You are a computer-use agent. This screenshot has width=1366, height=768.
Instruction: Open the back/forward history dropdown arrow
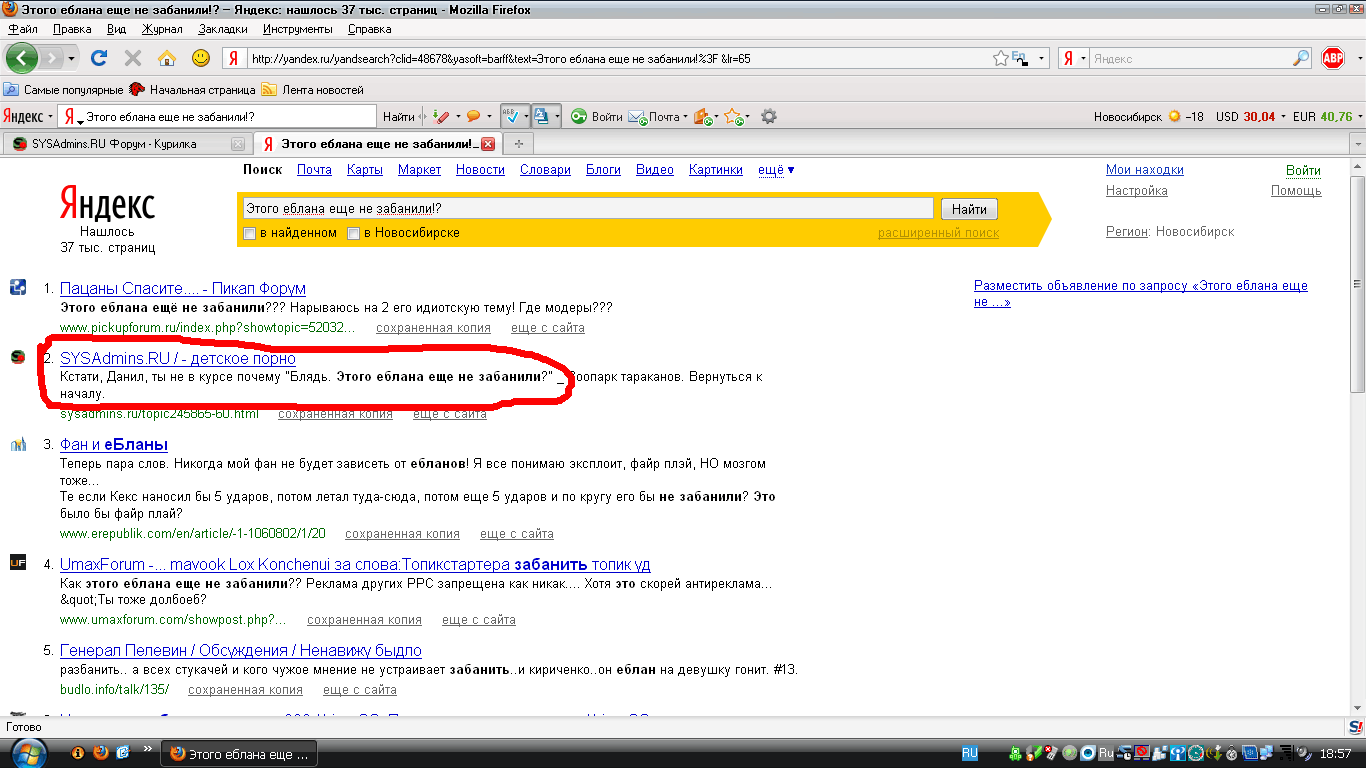click(x=72, y=58)
